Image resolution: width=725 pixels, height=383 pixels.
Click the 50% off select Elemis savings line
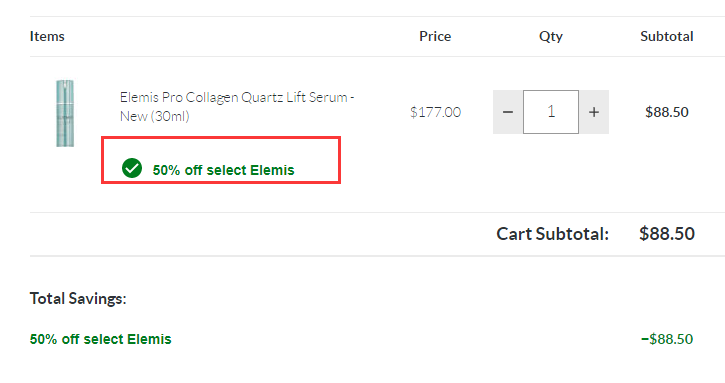[x=100, y=339]
